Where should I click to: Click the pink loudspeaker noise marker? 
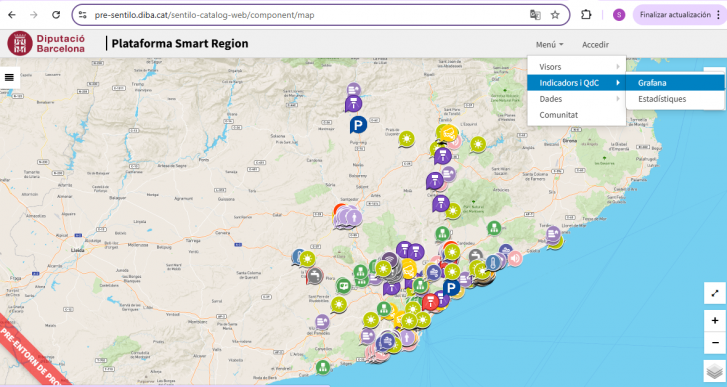pos(515,258)
